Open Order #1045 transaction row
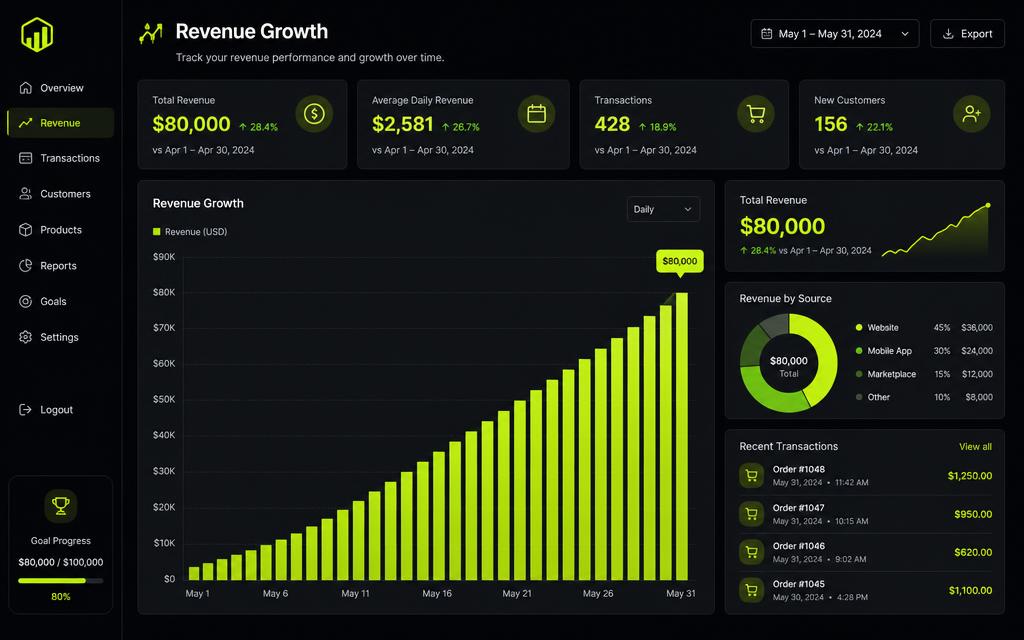Image resolution: width=1024 pixels, height=640 pixels. click(x=865, y=590)
